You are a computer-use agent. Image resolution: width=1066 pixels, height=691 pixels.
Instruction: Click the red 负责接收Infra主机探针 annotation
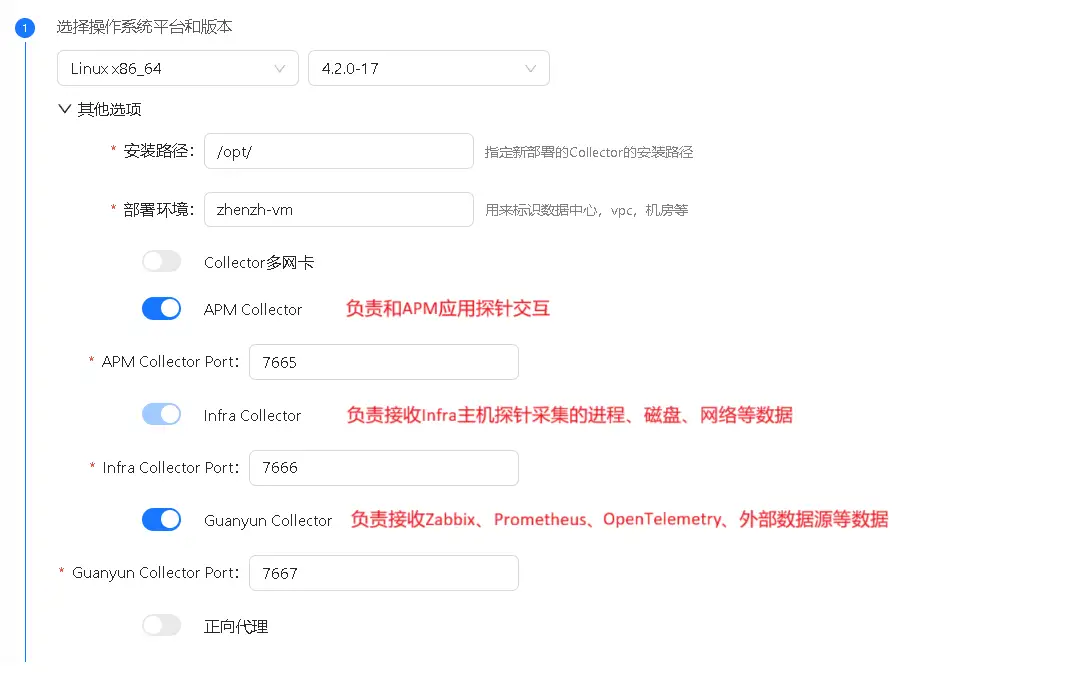569,415
